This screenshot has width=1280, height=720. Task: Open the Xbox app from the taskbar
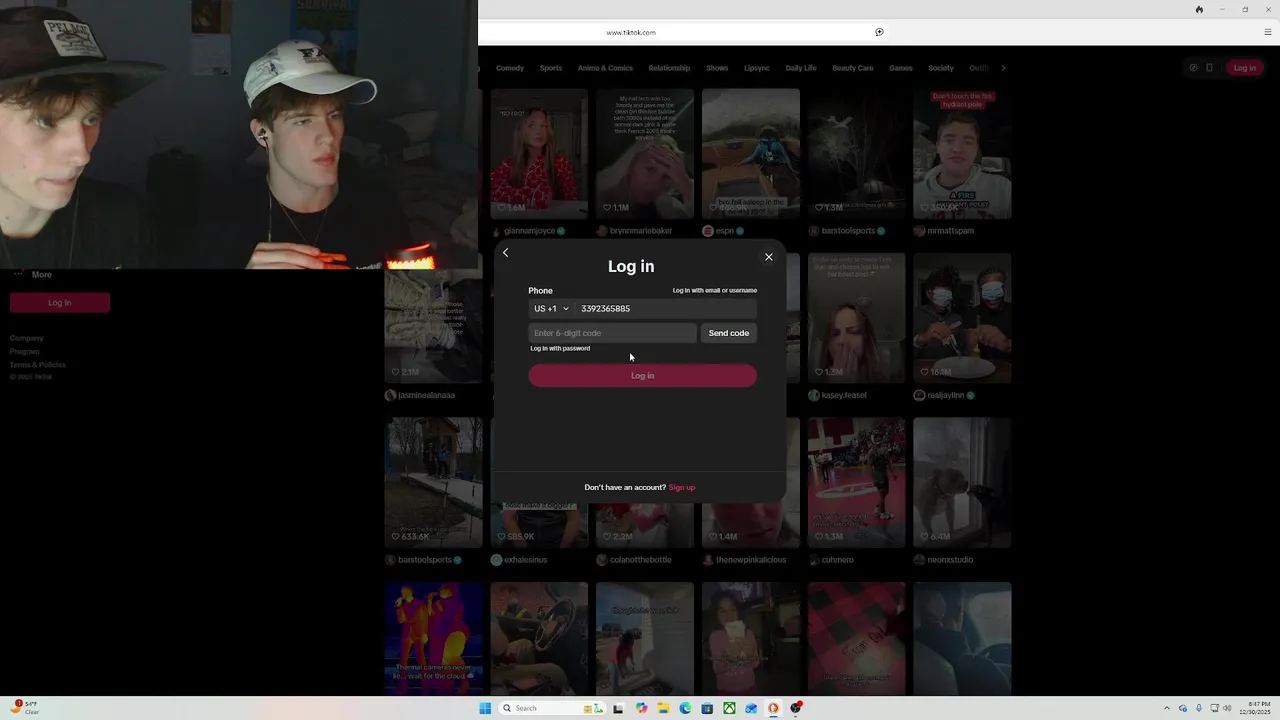(x=729, y=708)
